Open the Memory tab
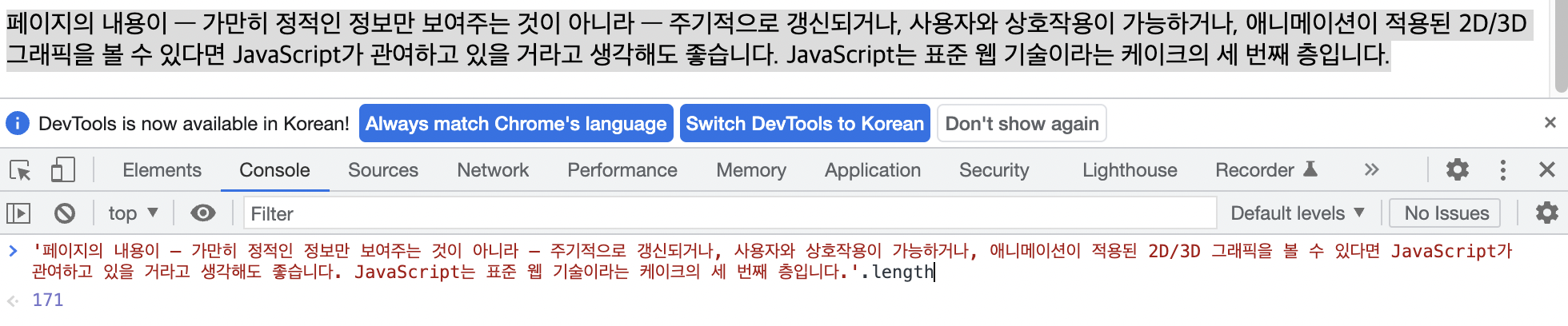 click(x=751, y=170)
